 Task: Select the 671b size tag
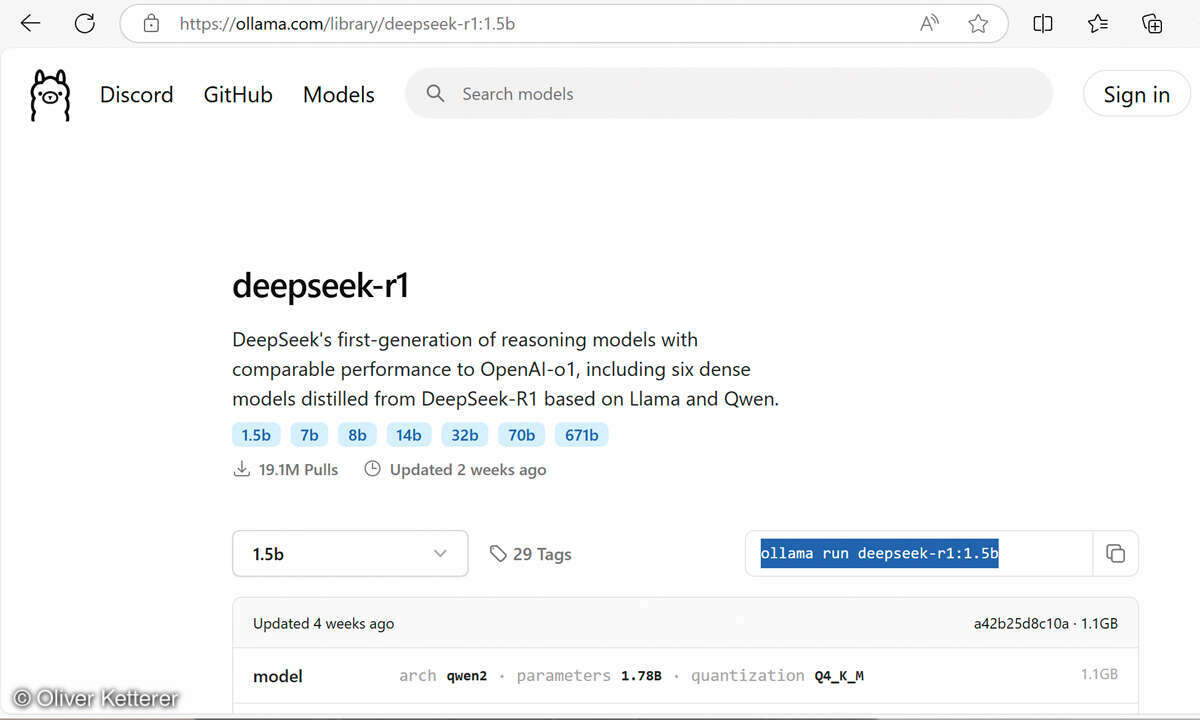coord(582,435)
